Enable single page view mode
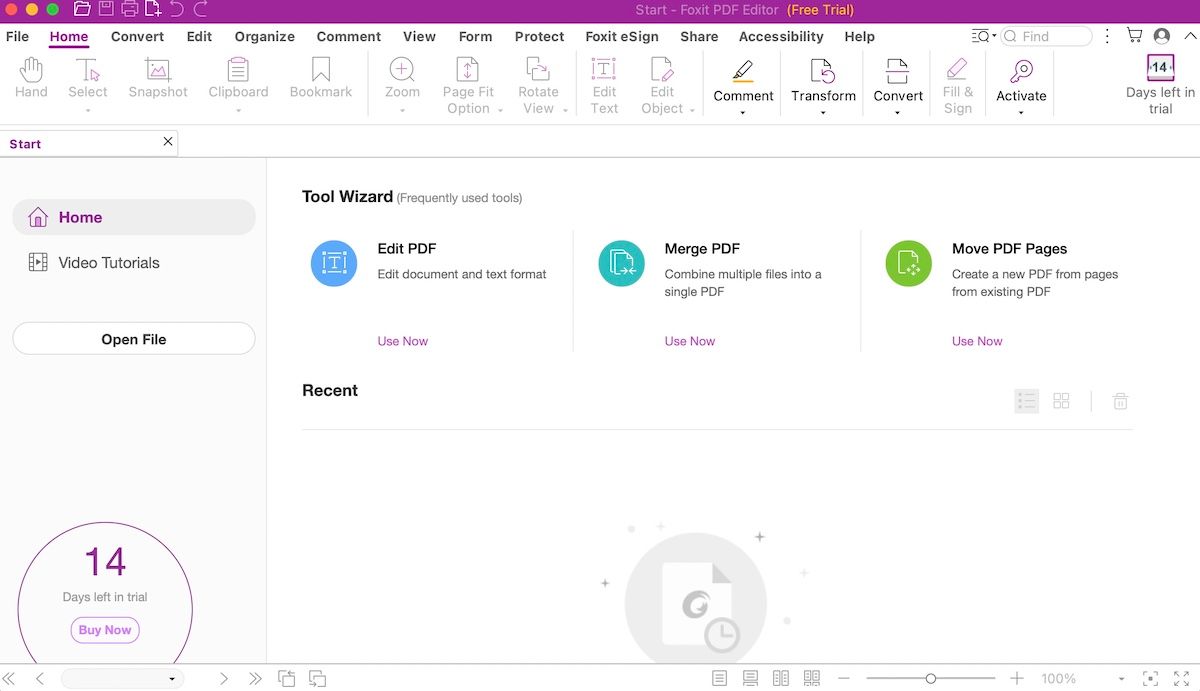Image resolution: width=1200 pixels, height=691 pixels. (719, 679)
